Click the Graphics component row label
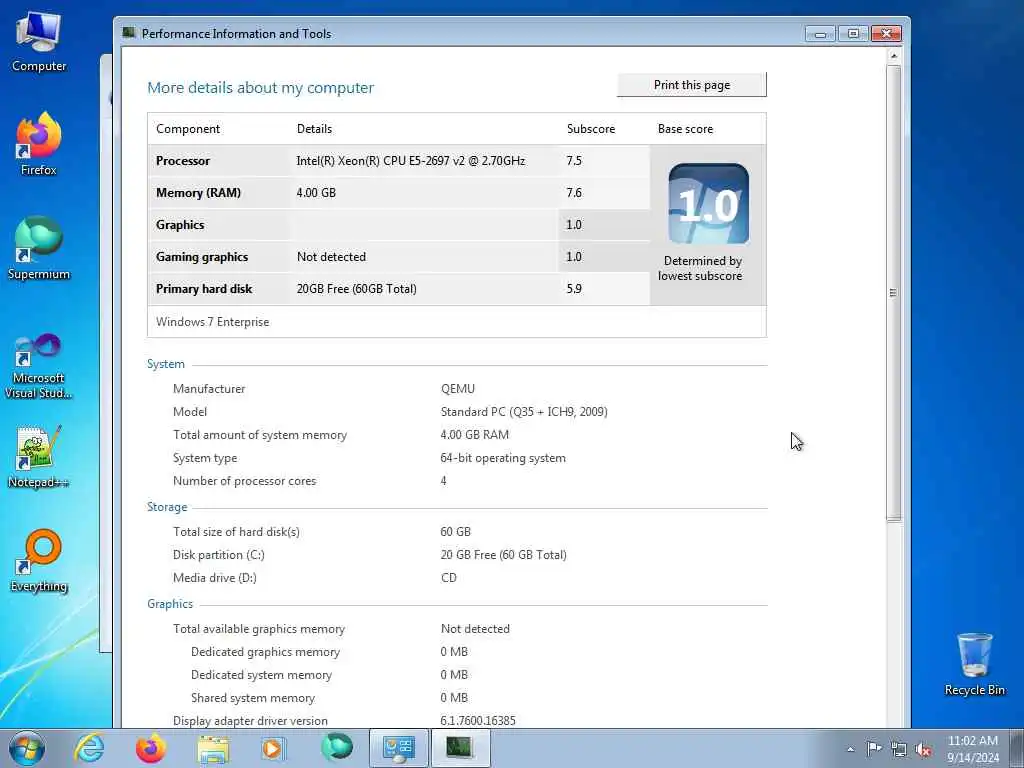Screen dimensions: 1024x768 (x=180, y=225)
